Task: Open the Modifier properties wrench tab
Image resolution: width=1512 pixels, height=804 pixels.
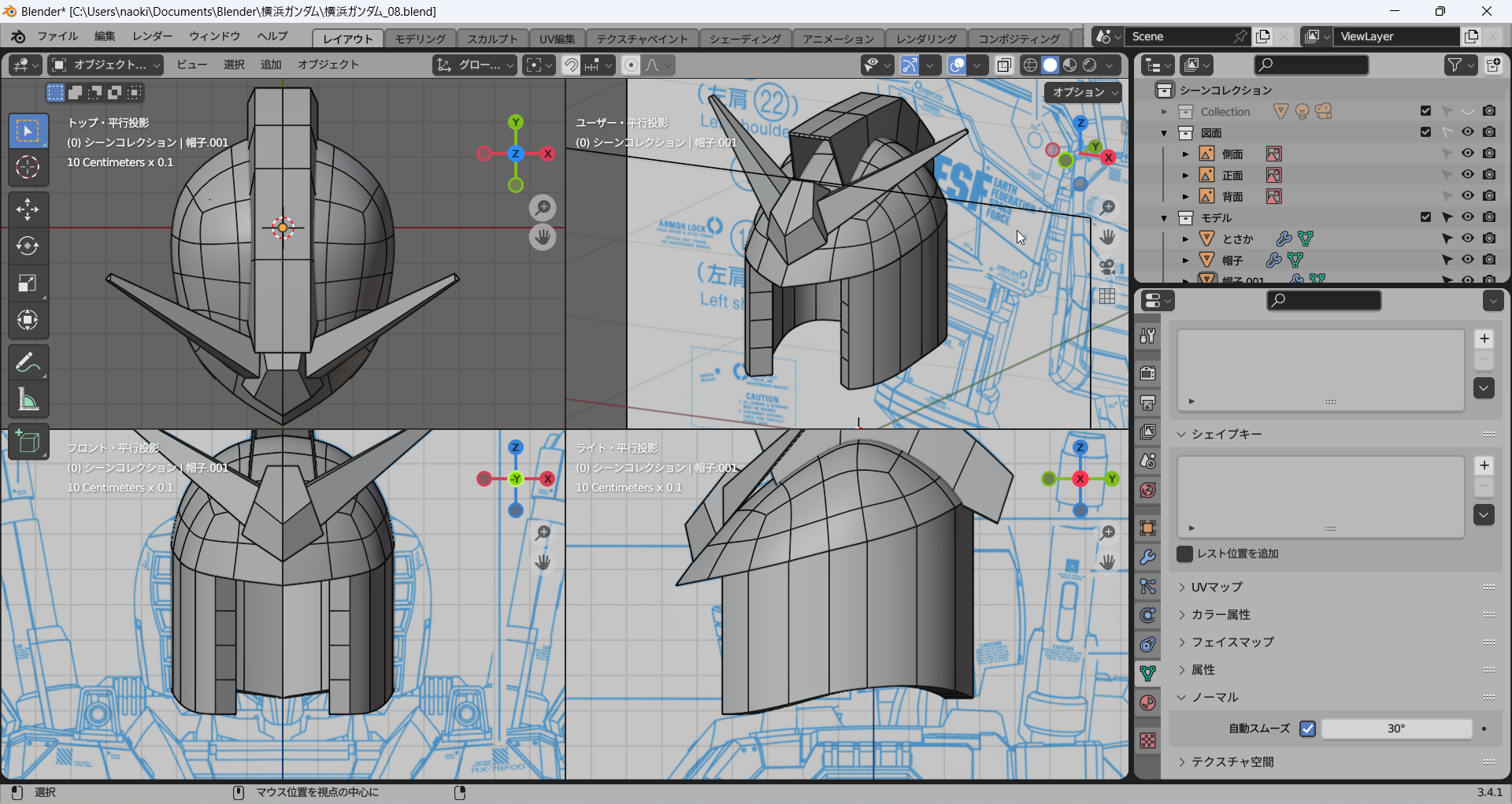Action: [x=1148, y=558]
